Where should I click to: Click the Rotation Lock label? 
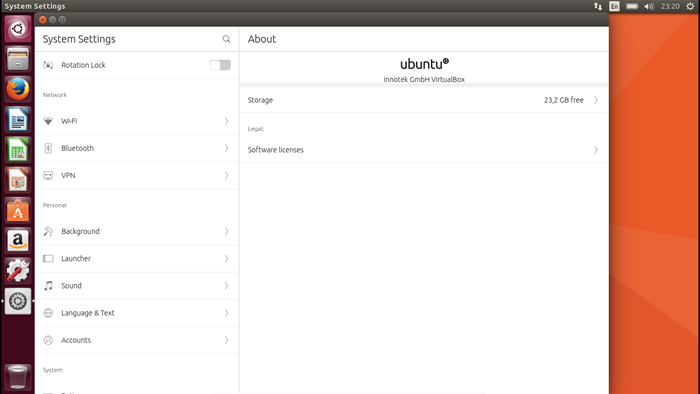(83, 65)
